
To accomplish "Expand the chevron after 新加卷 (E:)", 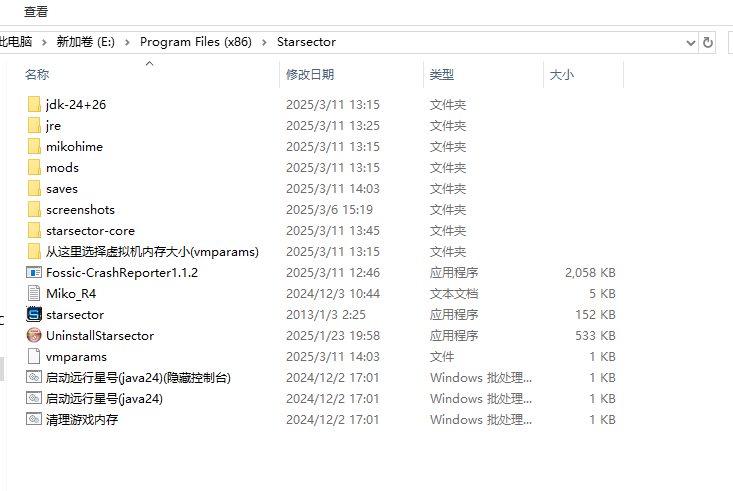I will click(127, 42).
